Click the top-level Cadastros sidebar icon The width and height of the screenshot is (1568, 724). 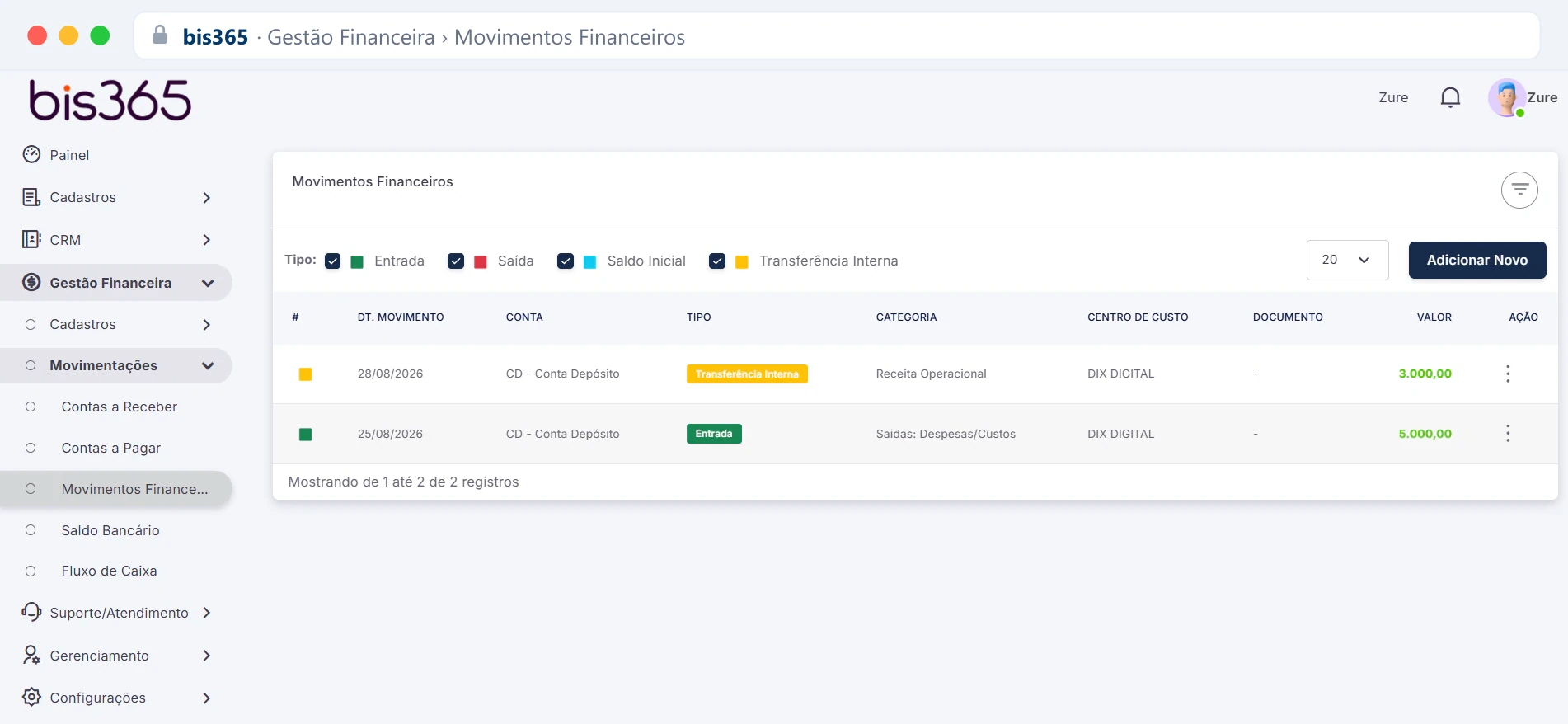(31, 197)
